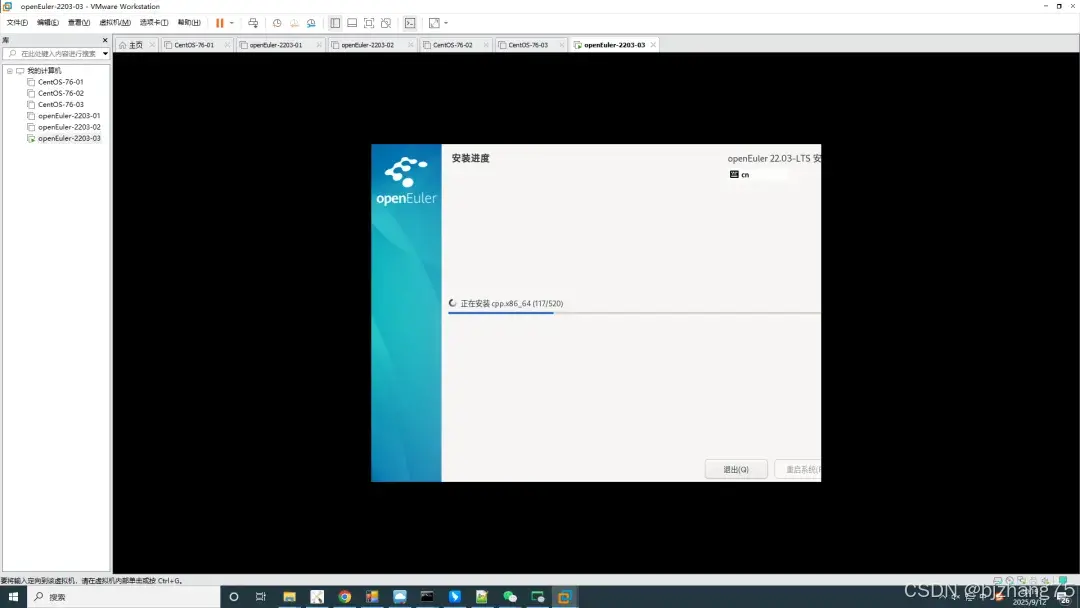The height and width of the screenshot is (608, 1080).
Task: Open the snapshot manager
Action: click(311, 22)
